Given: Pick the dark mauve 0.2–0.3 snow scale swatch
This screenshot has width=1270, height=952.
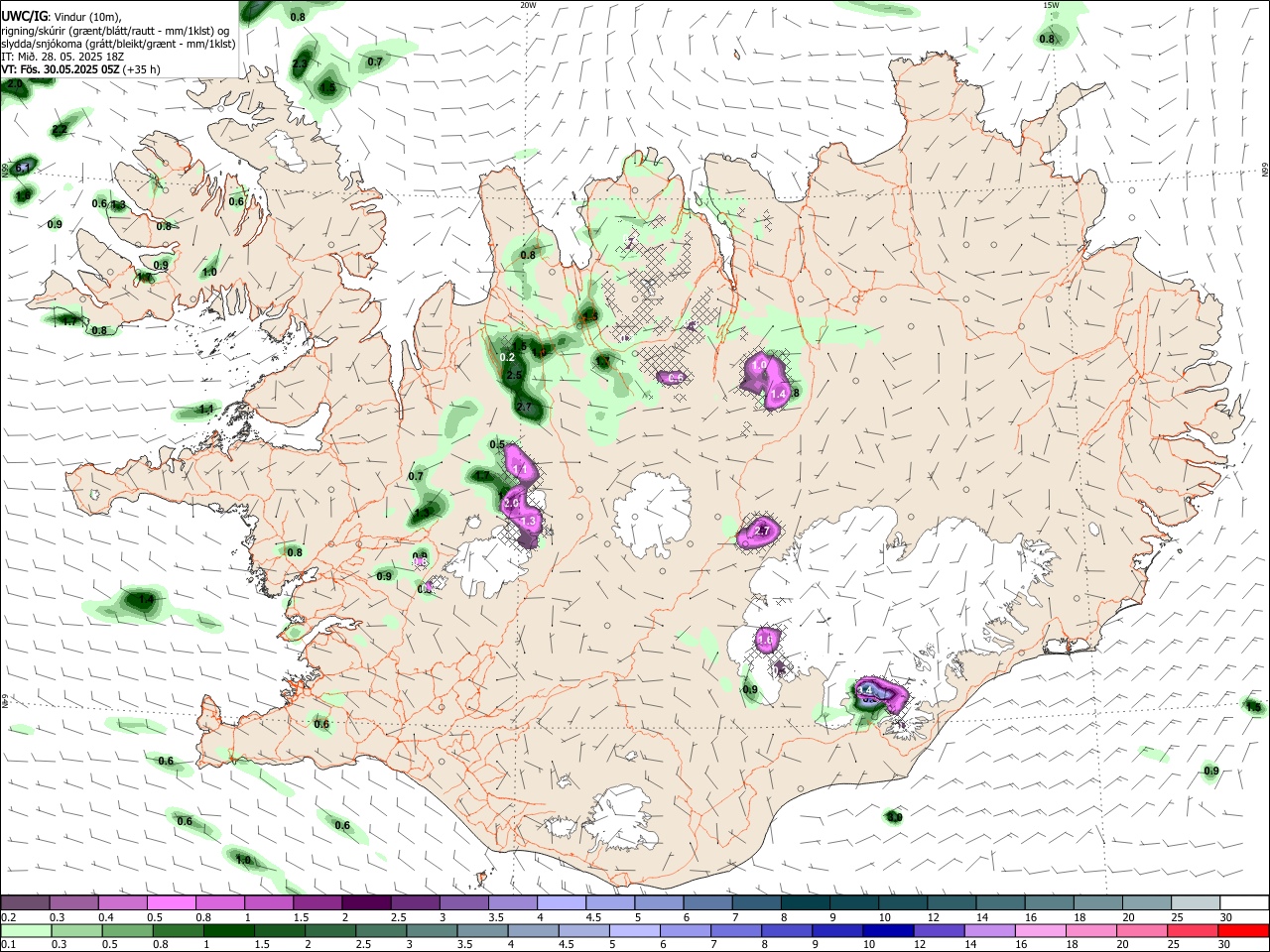Looking at the screenshot, I should [x=25, y=903].
